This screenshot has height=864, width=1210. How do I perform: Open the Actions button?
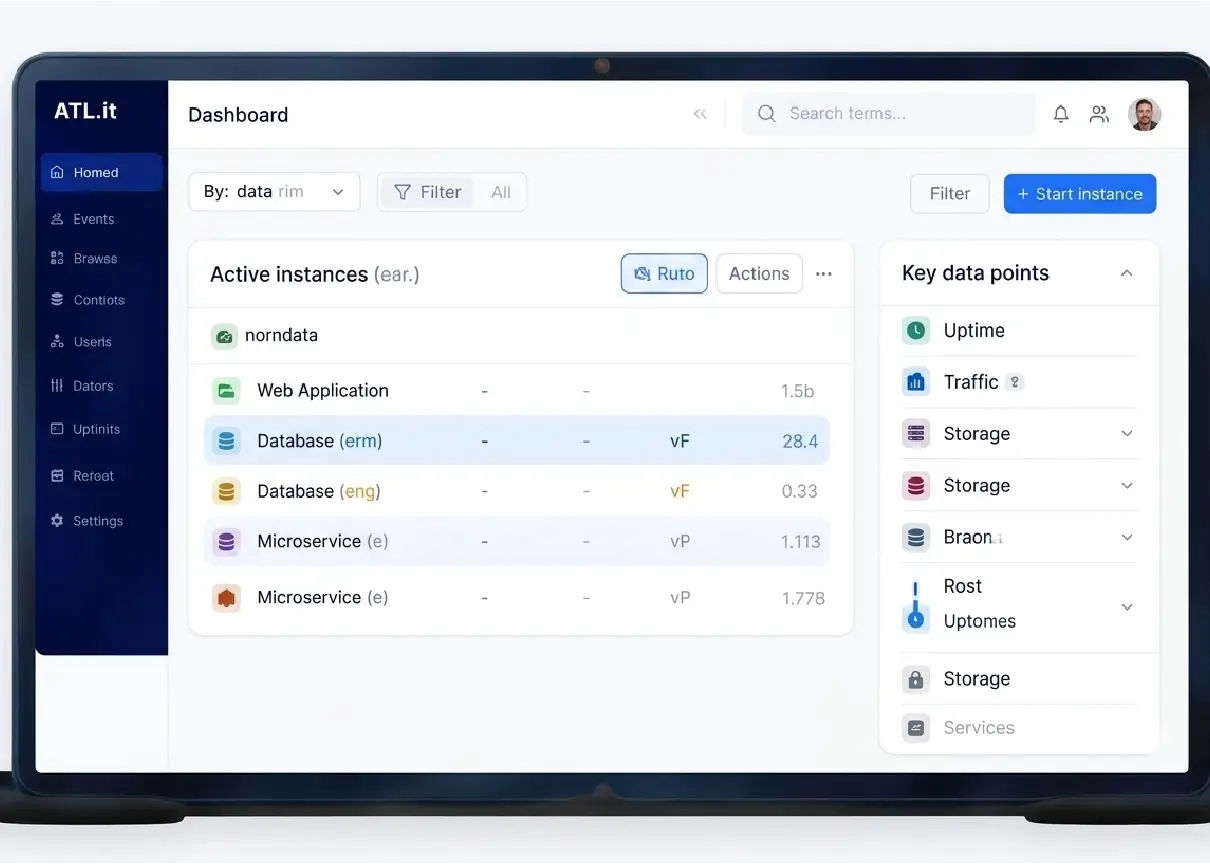[759, 274]
